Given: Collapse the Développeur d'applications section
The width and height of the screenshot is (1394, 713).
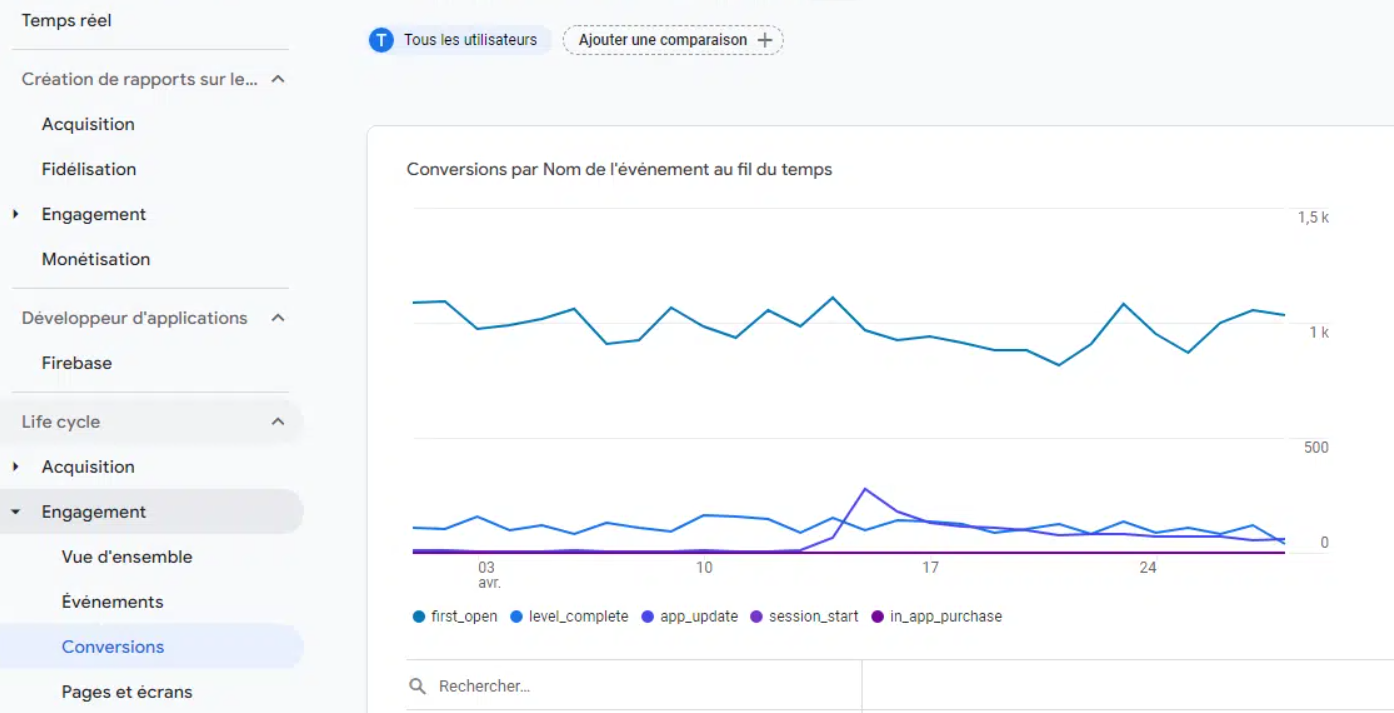Looking at the screenshot, I should (x=278, y=317).
